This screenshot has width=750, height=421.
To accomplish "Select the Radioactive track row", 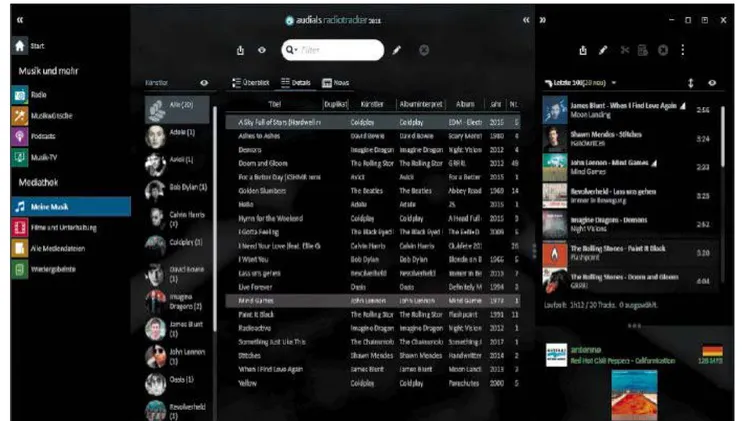I will (373, 328).
